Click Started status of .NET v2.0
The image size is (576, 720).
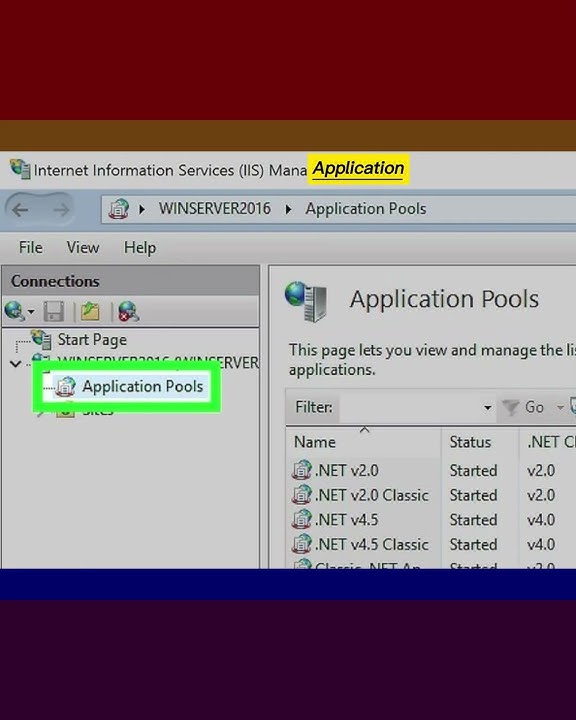coord(473,471)
